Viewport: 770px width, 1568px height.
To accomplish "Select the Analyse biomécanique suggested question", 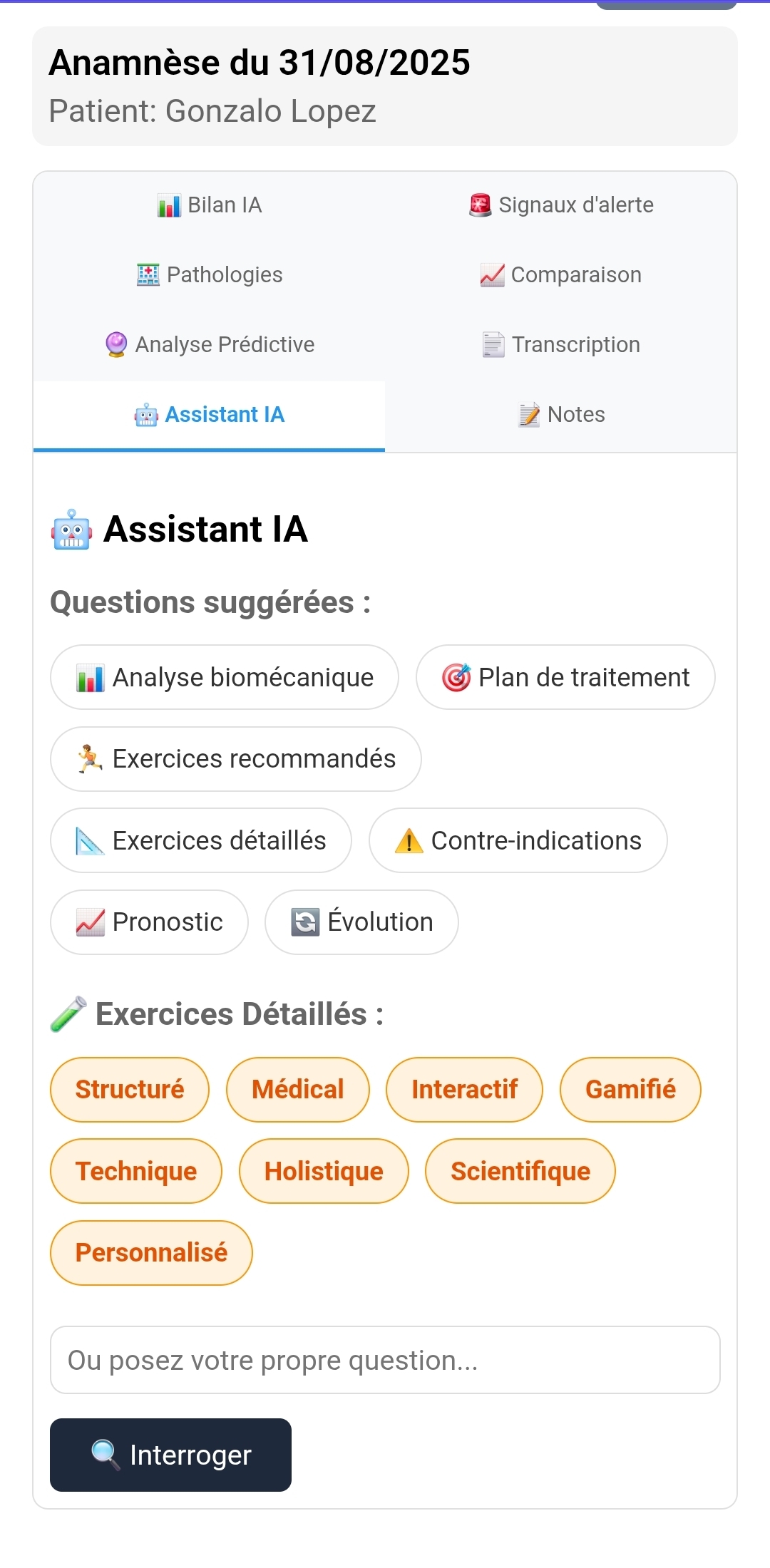I will (x=225, y=677).
